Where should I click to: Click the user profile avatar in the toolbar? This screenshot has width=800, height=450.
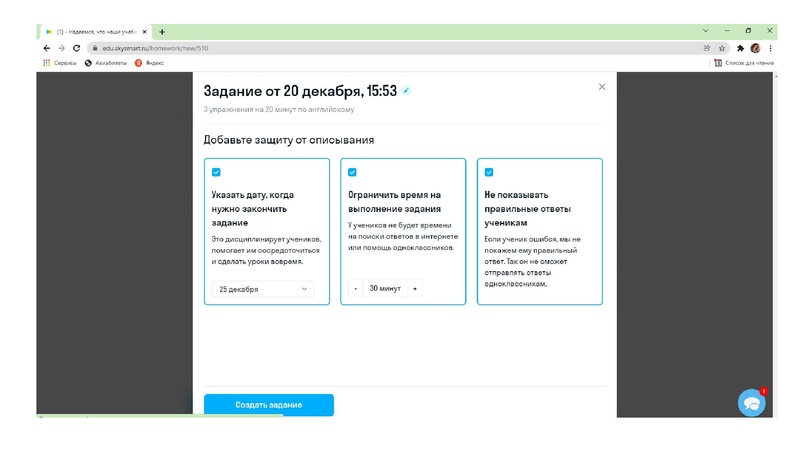click(x=755, y=48)
